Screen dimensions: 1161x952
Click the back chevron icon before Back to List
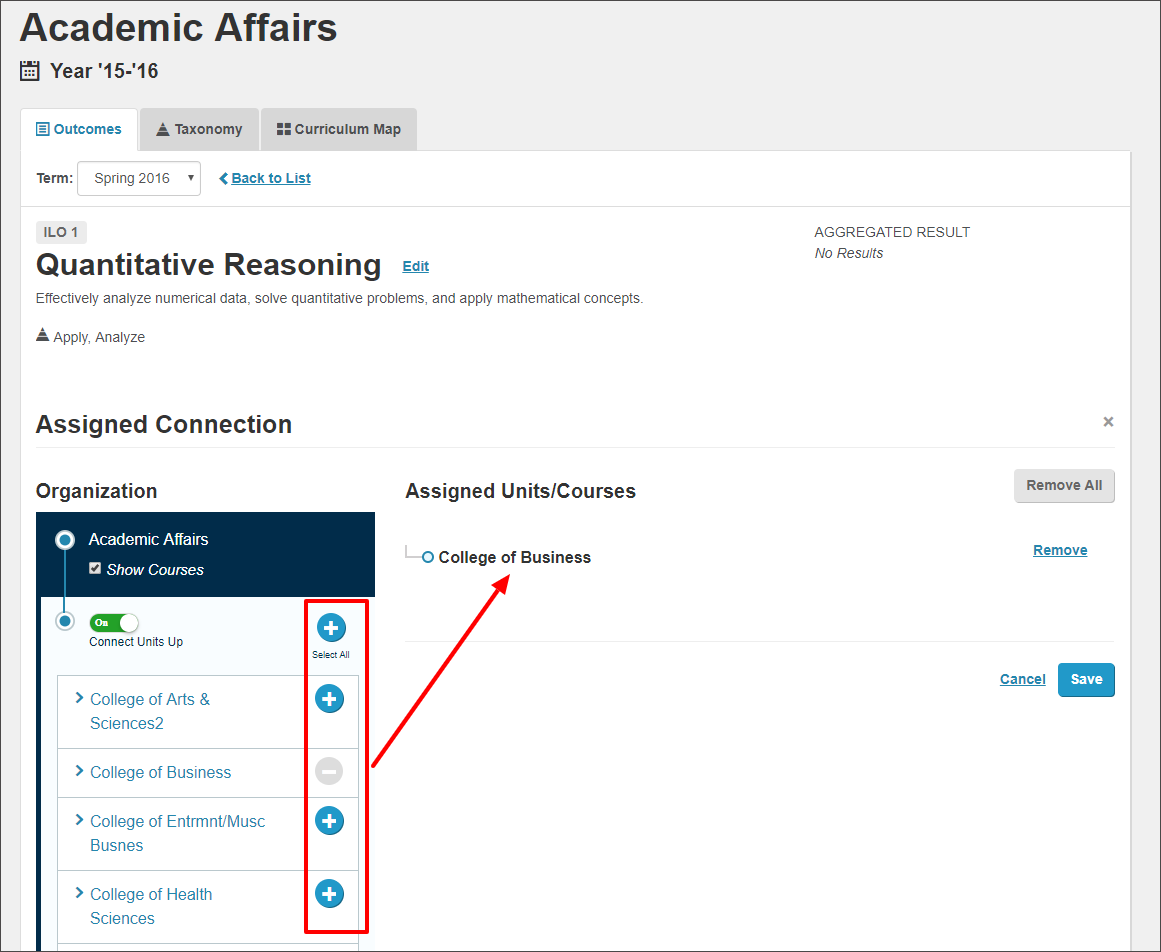pos(224,178)
